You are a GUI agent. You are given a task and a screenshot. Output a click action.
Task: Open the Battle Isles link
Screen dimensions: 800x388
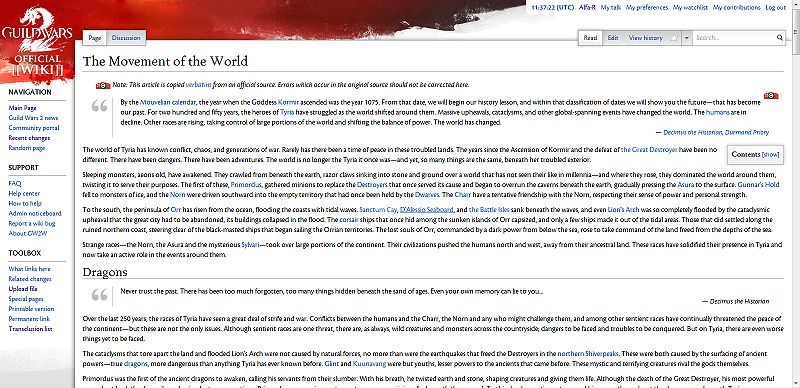coord(489,209)
